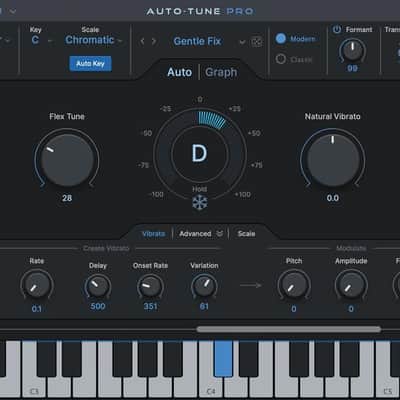Click the Modulate section label

pyautogui.click(x=351, y=248)
